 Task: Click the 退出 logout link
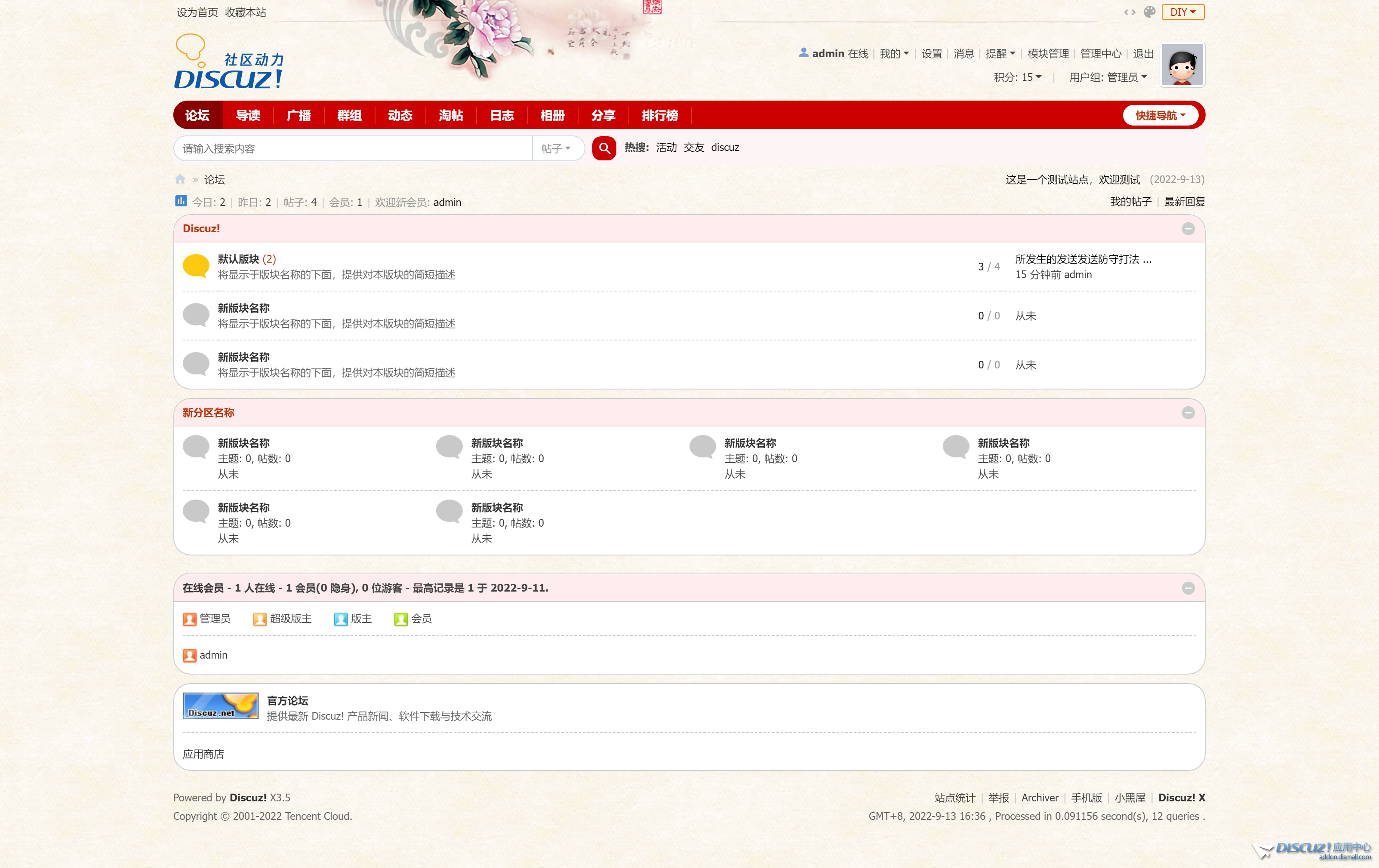(x=1143, y=53)
